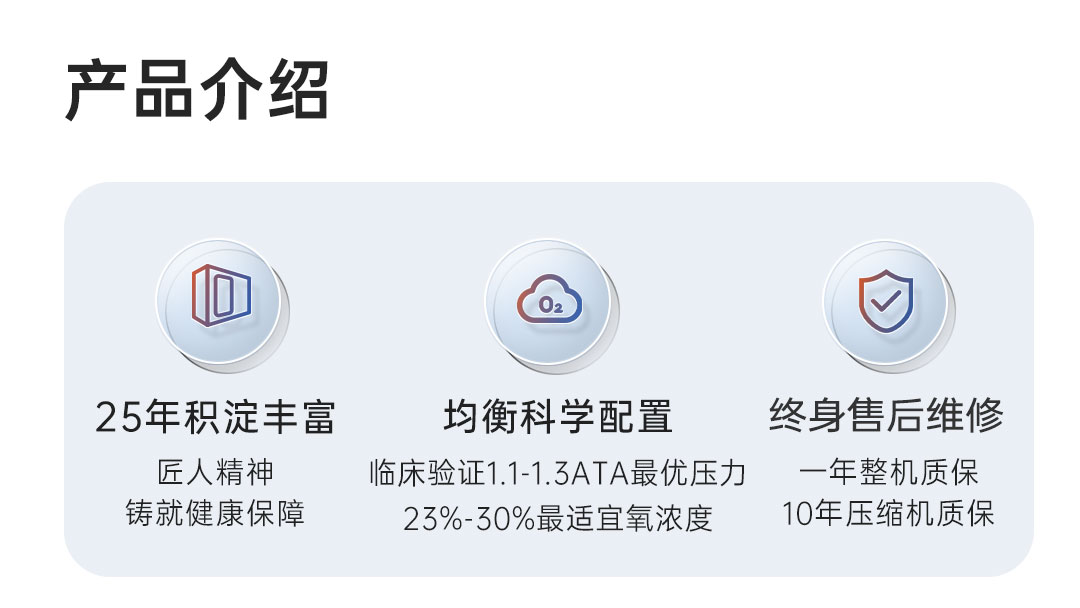Image resolution: width=1080 pixels, height=608 pixels.
Task: Open the 终身售后维修 feature heading
Action: [886, 415]
